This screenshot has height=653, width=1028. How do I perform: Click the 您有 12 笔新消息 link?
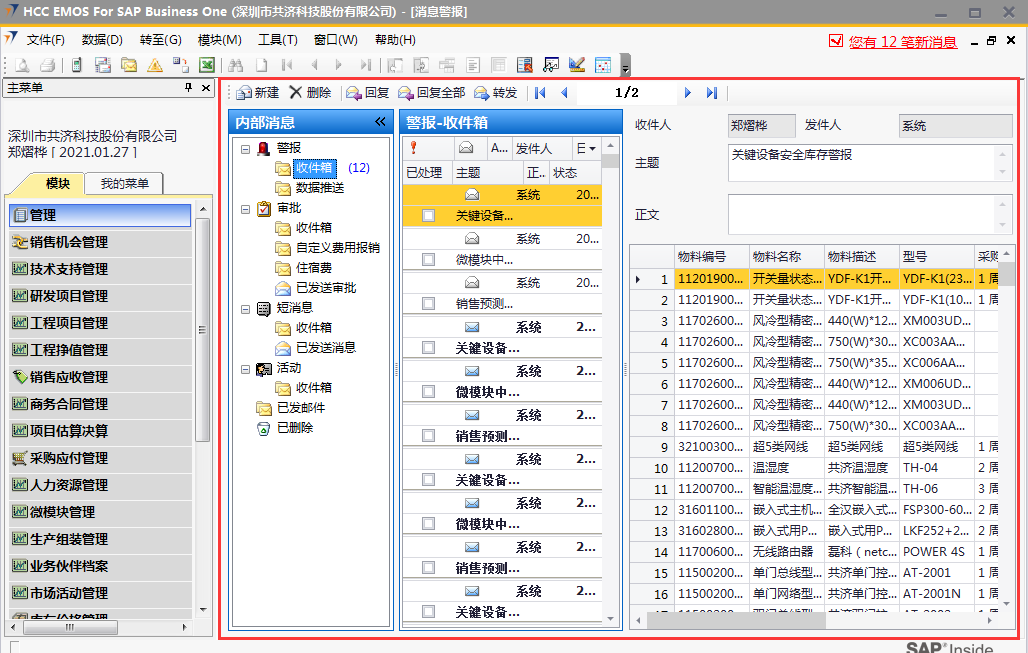902,42
